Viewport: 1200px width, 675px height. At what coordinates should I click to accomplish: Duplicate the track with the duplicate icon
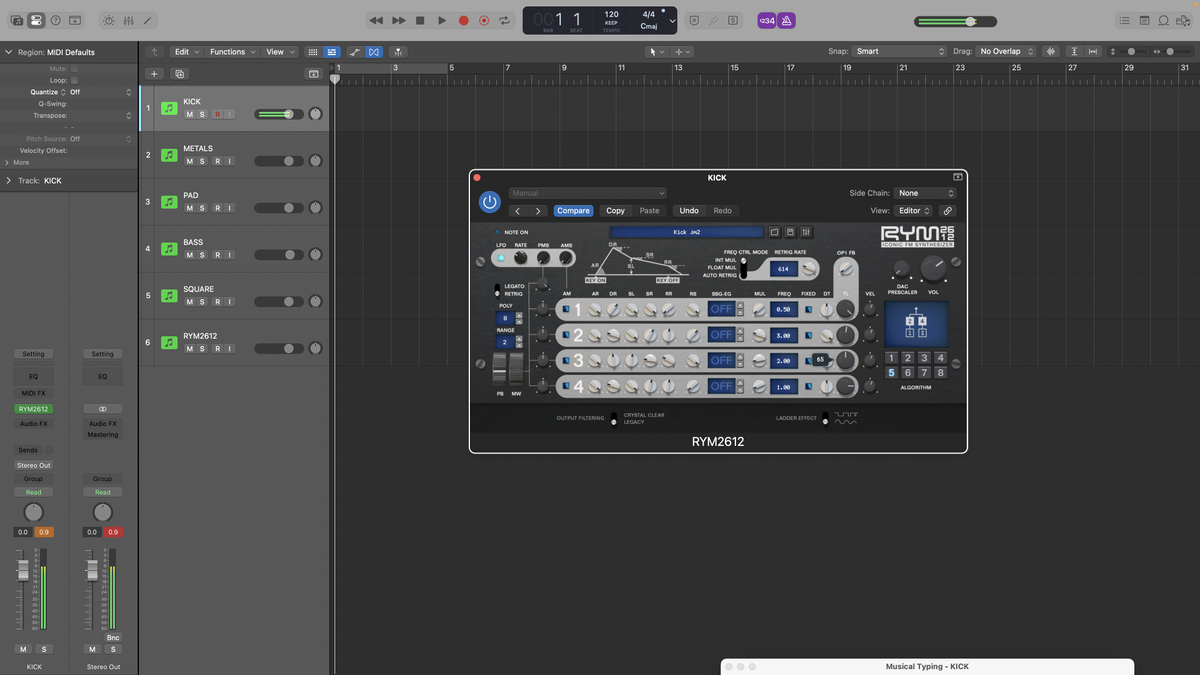coord(180,73)
